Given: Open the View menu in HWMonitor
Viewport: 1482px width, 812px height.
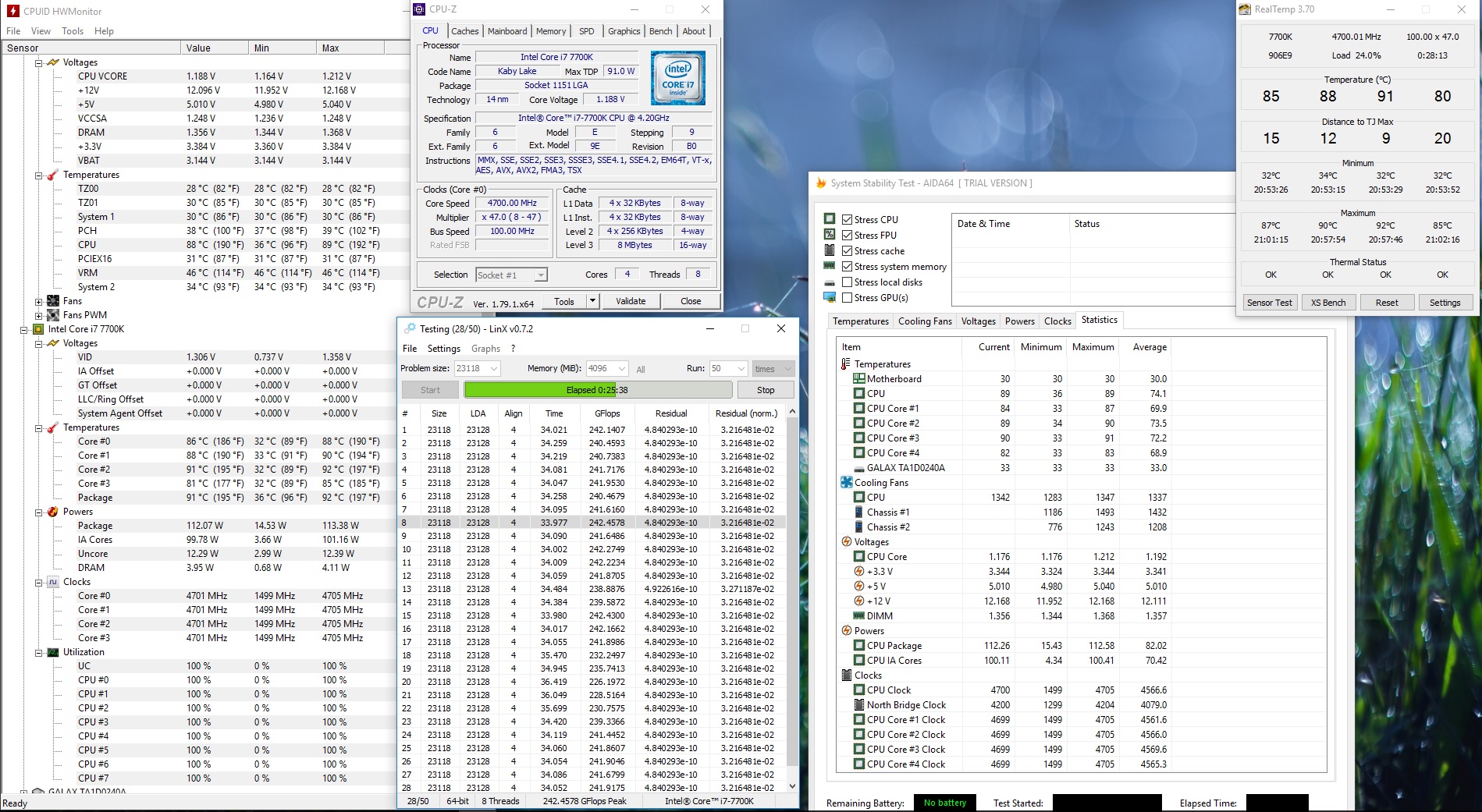Looking at the screenshot, I should [x=41, y=31].
